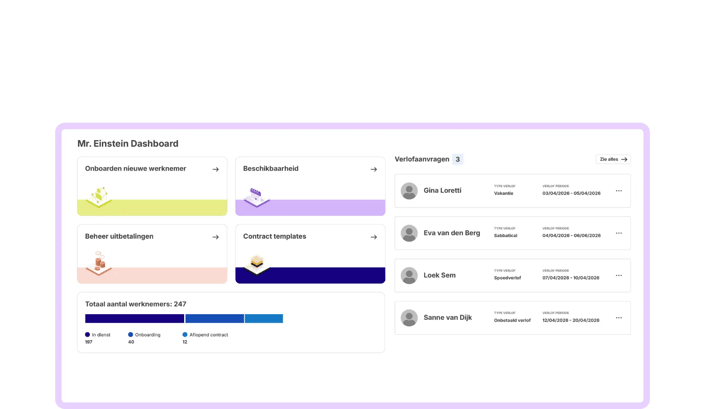
Task: Open options menu for Sanne van Dijk
Action: click(x=619, y=317)
